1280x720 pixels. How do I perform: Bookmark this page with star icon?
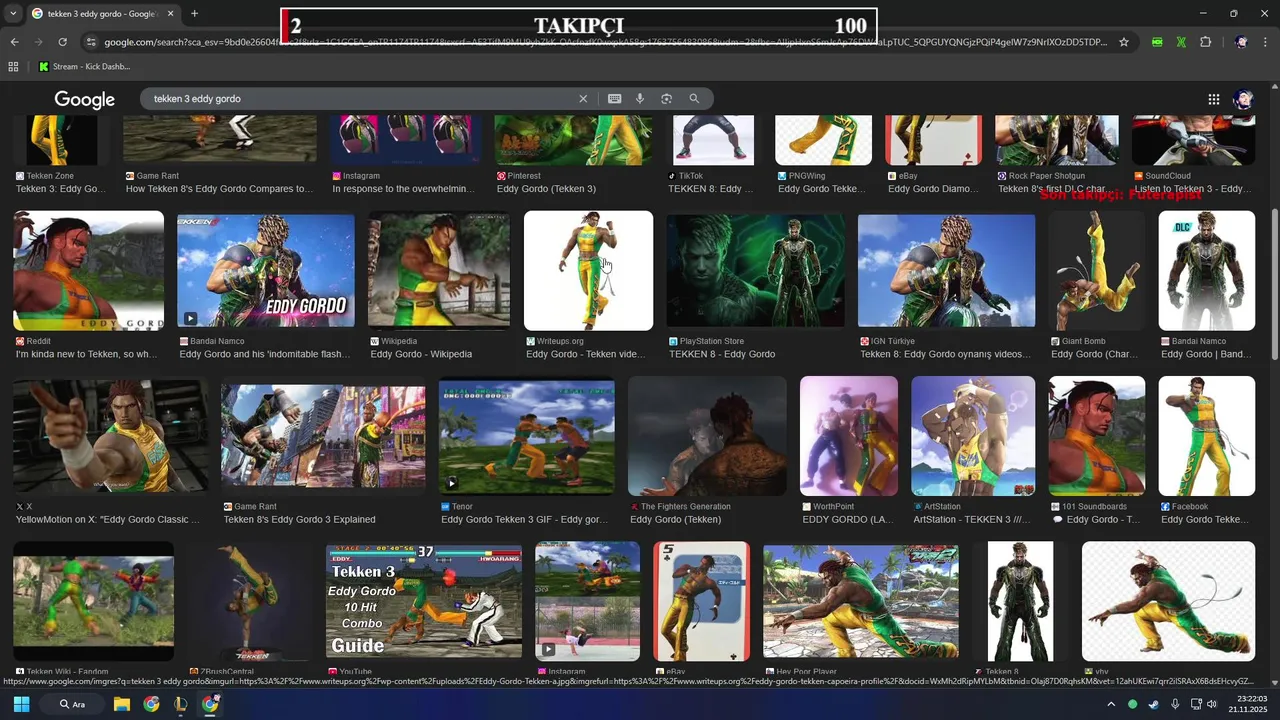click(1124, 42)
